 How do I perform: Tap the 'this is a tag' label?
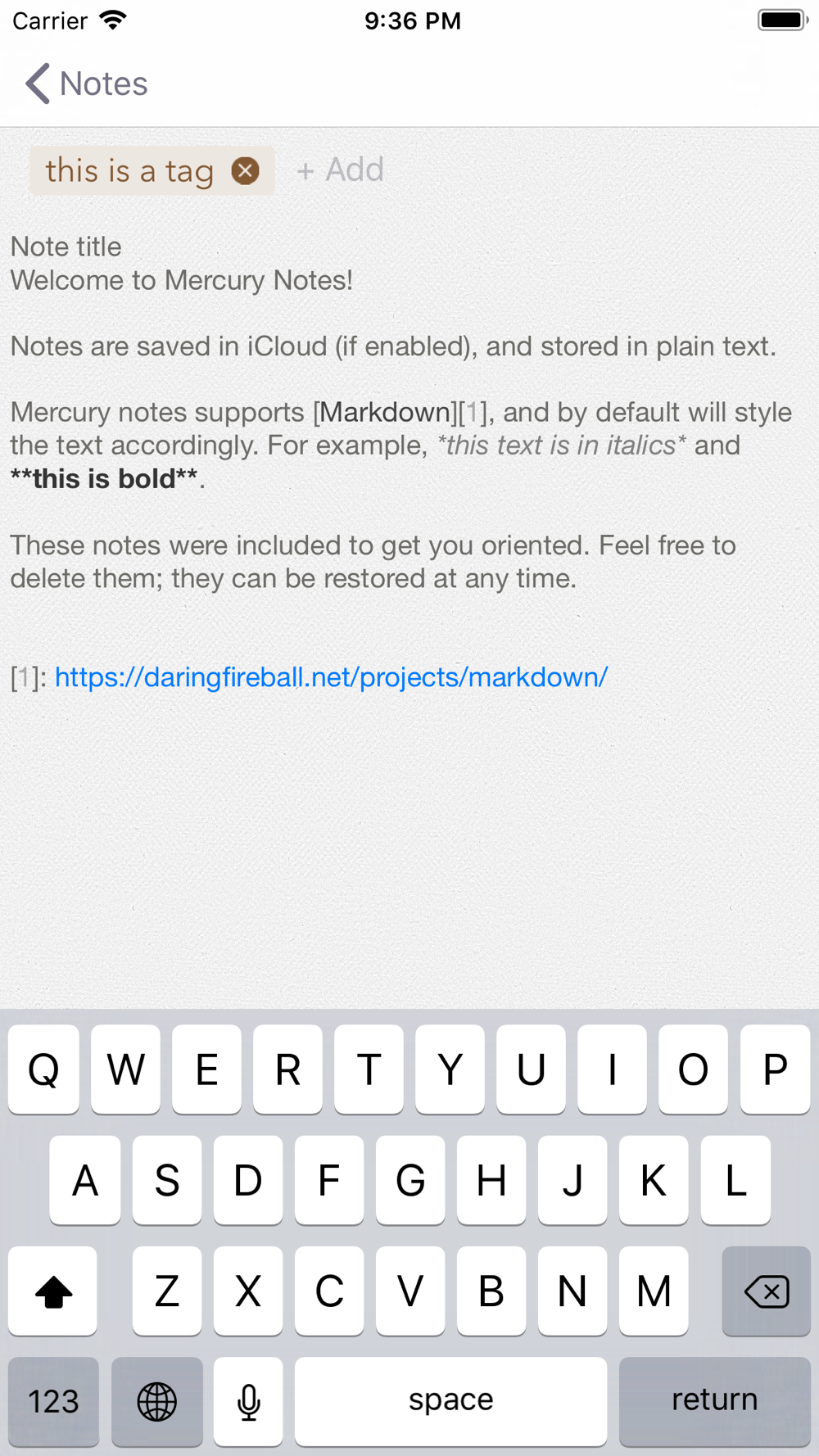click(129, 171)
